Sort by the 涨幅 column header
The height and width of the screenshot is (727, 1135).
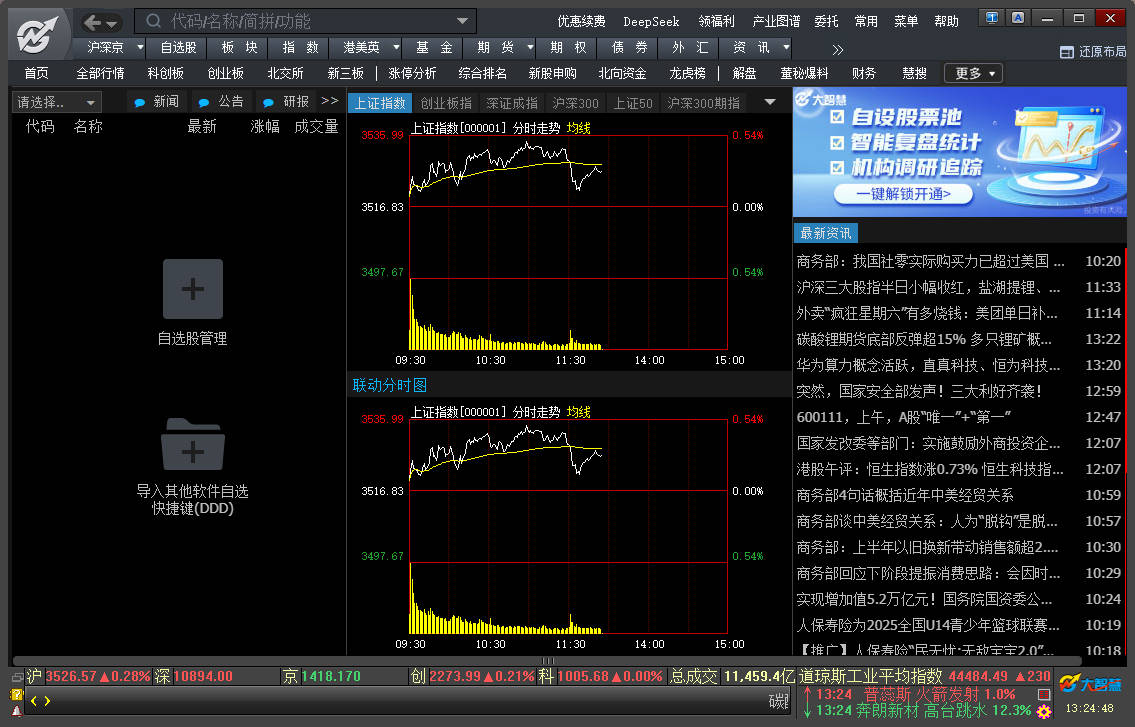pos(265,127)
